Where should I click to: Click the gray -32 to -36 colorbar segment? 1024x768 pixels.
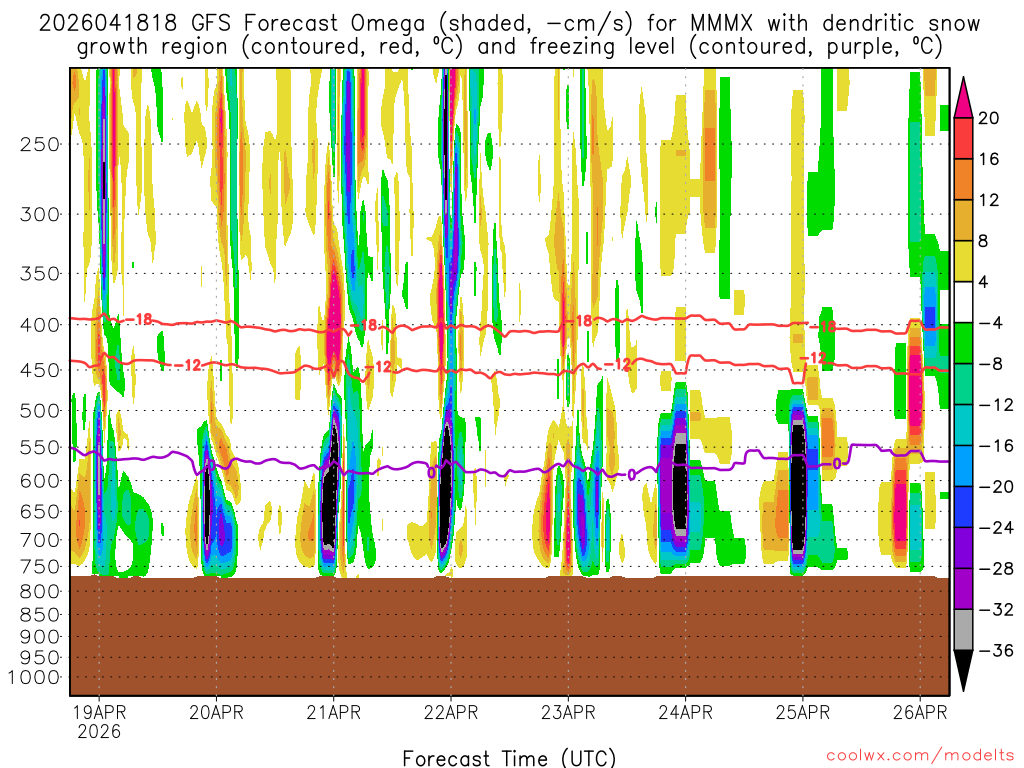pyautogui.click(x=964, y=629)
